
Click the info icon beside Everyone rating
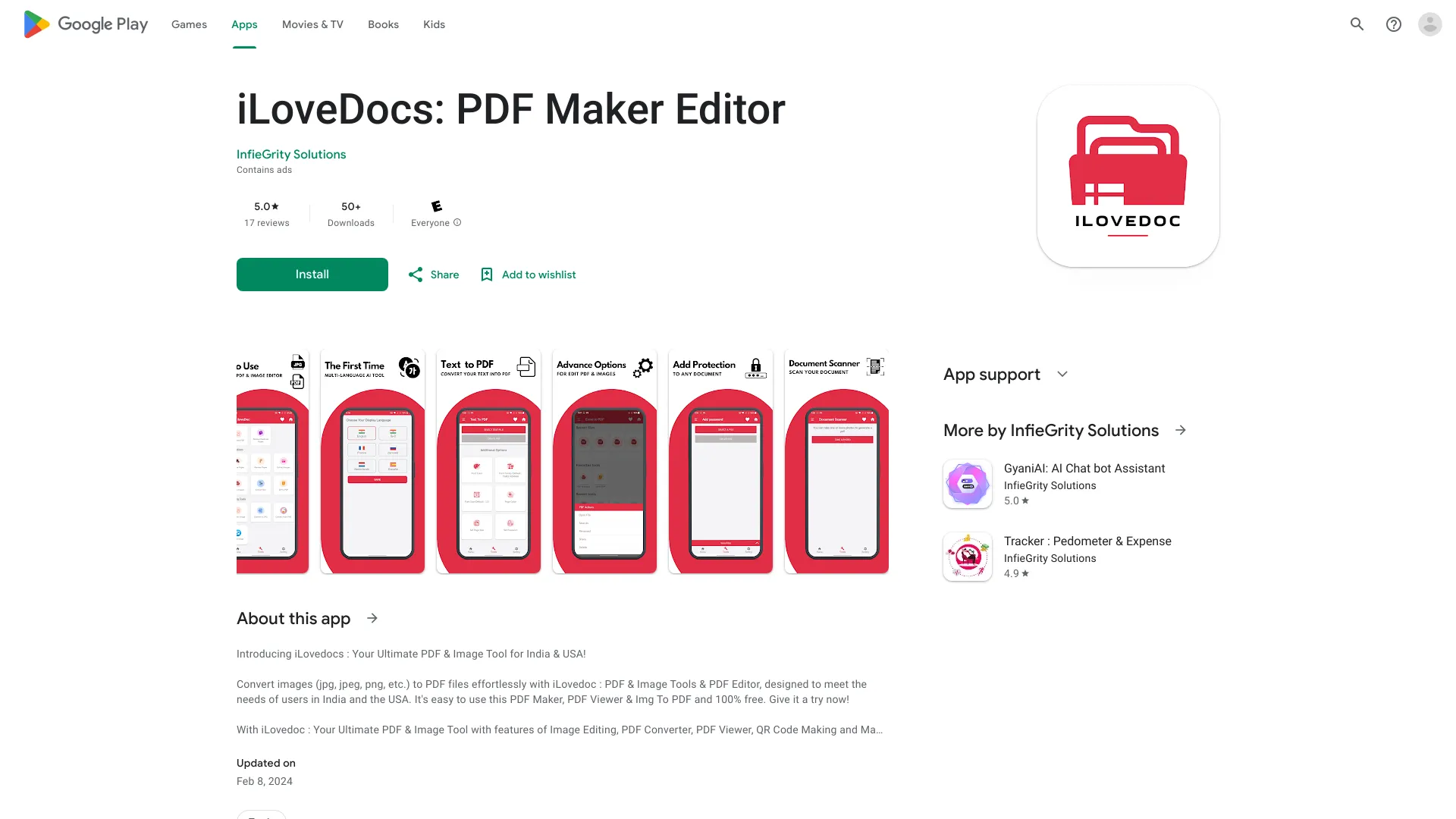(458, 222)
